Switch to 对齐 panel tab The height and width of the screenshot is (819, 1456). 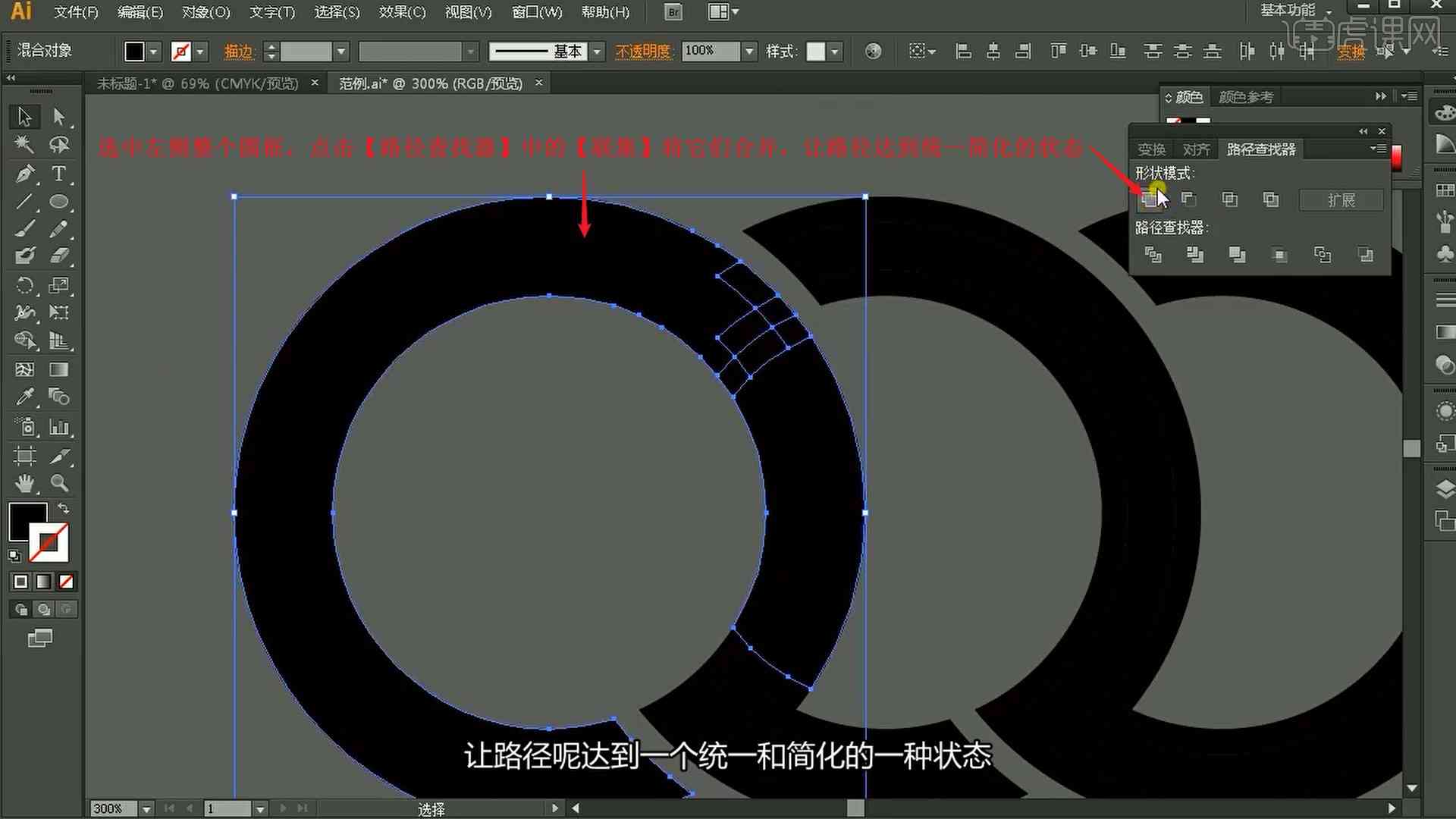pyautogui.click(x=1196, y=149)
